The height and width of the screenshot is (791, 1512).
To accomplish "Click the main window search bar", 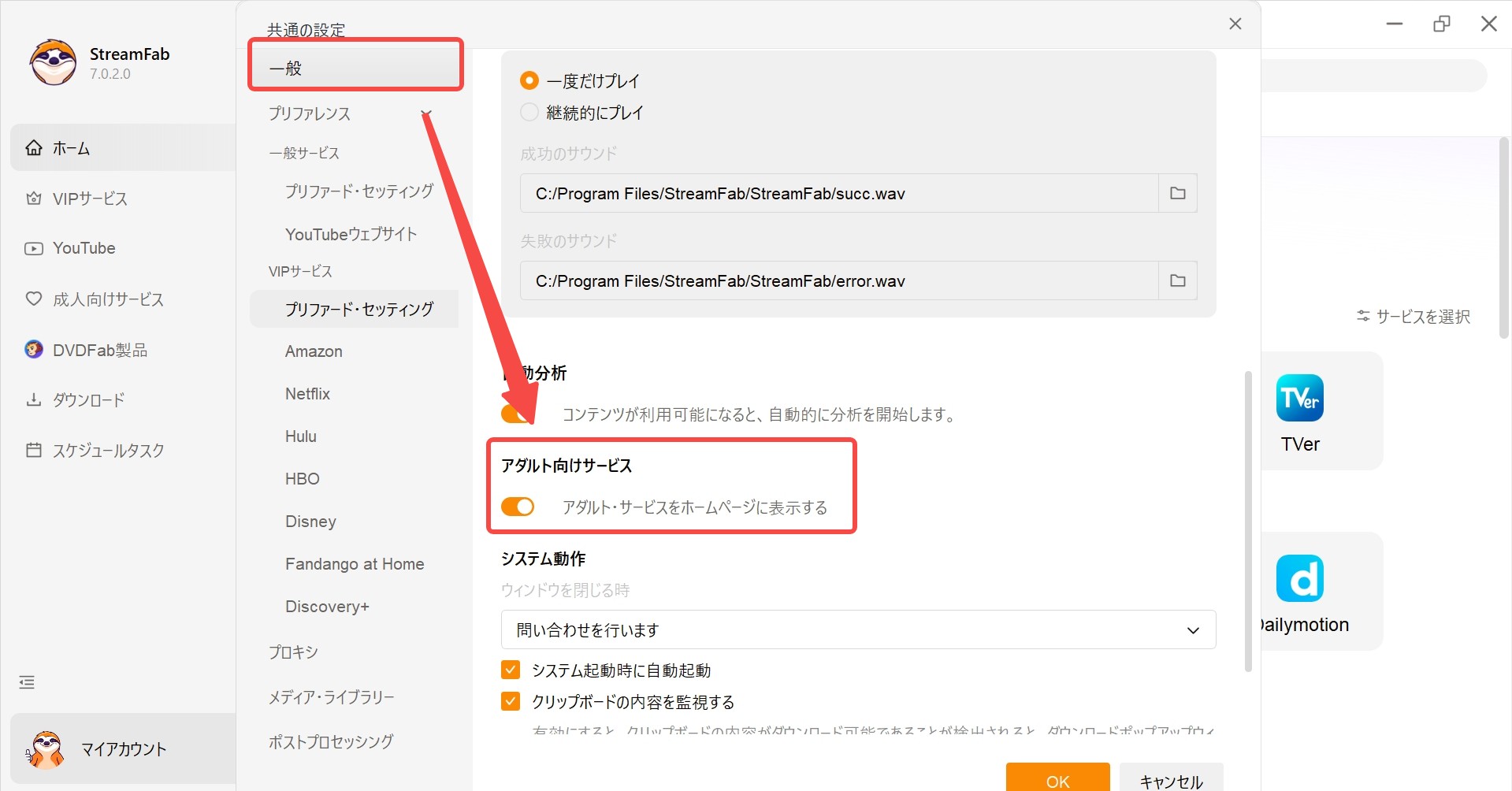I will [x=1374, y=76].
